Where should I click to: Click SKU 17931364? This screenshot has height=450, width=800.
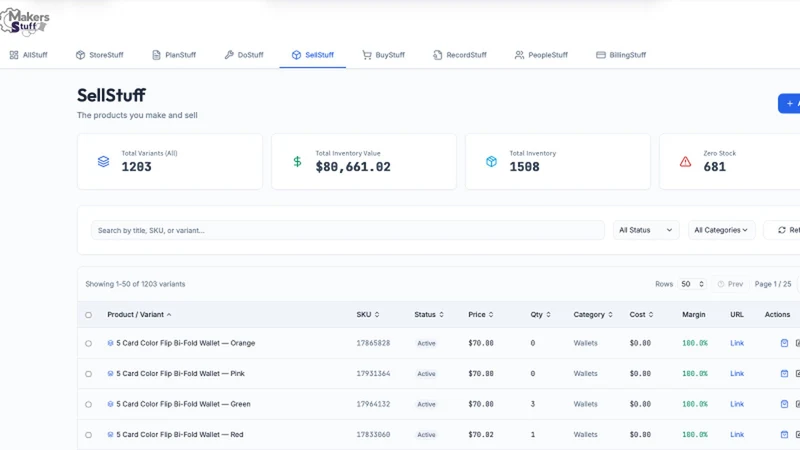pyautogui.click(x=373, y=373)
